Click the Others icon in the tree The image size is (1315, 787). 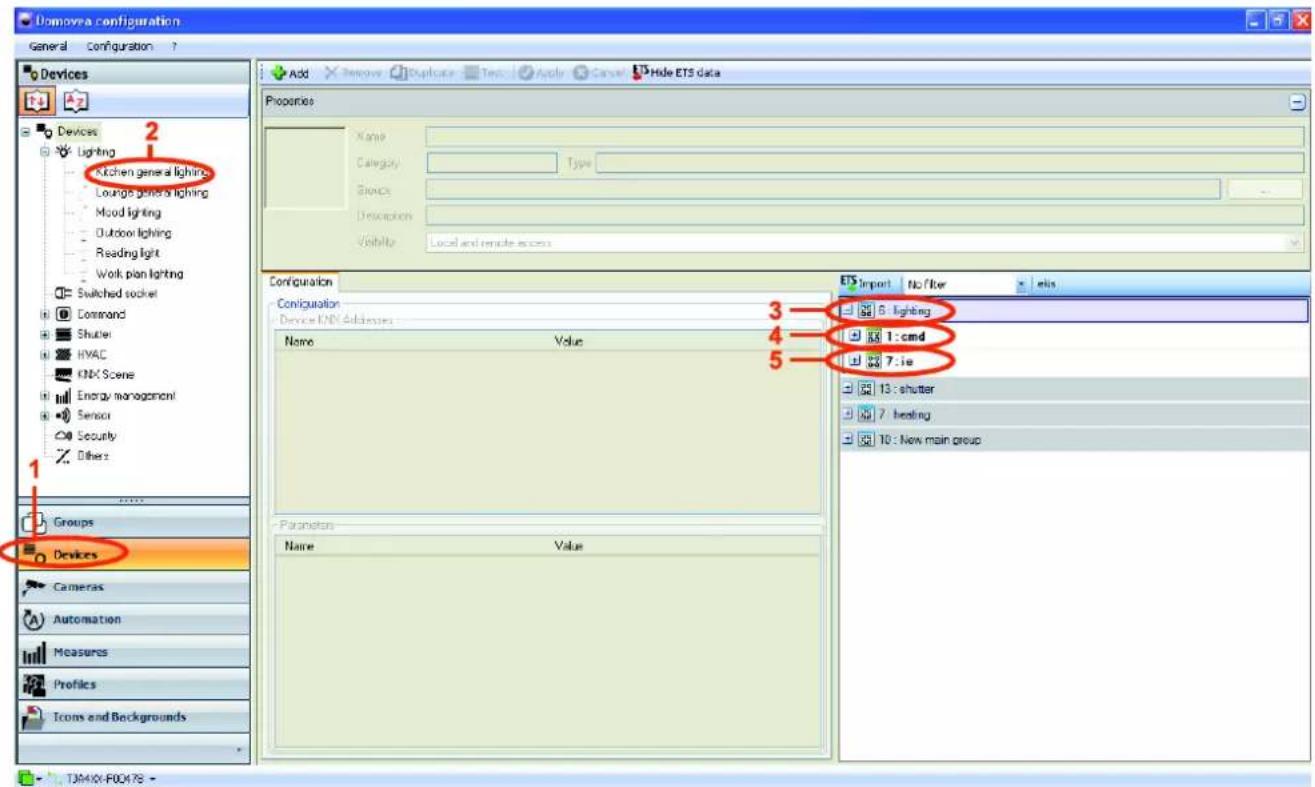click(62, 456)
